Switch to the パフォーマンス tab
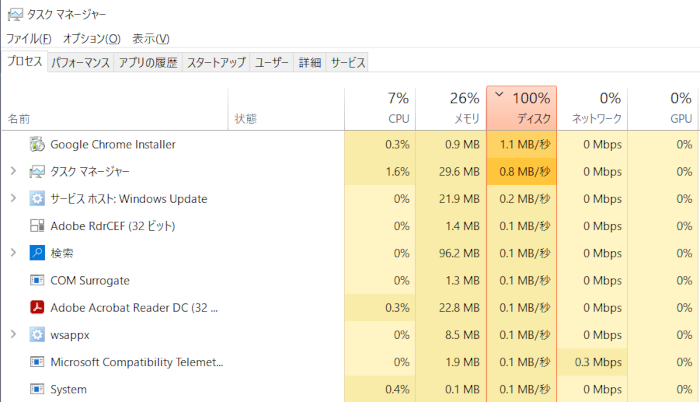The image size is (700, 402). pyautogui.click(x=80, y=63)
